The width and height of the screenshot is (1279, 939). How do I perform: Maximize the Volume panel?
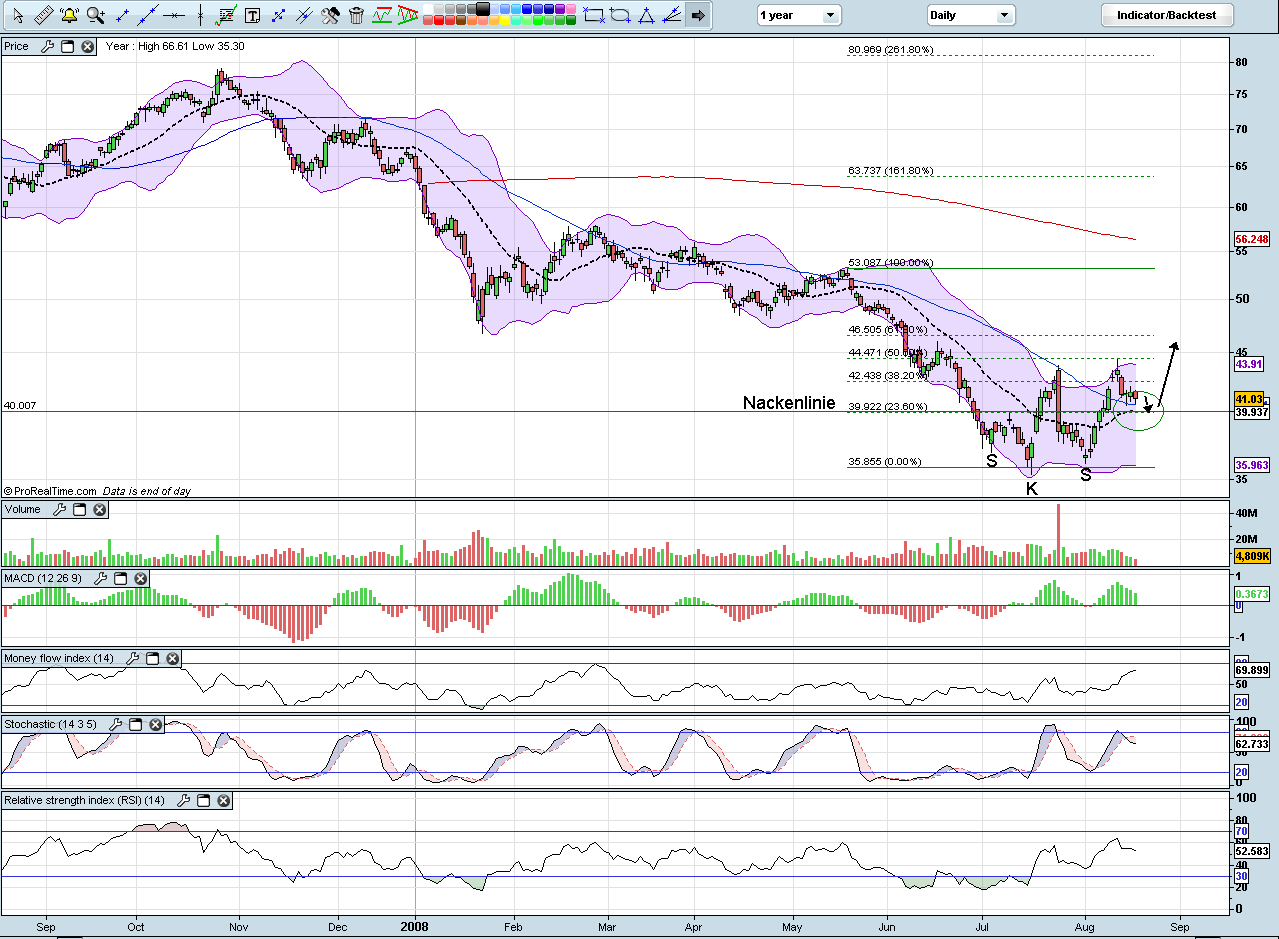point(79,509)
